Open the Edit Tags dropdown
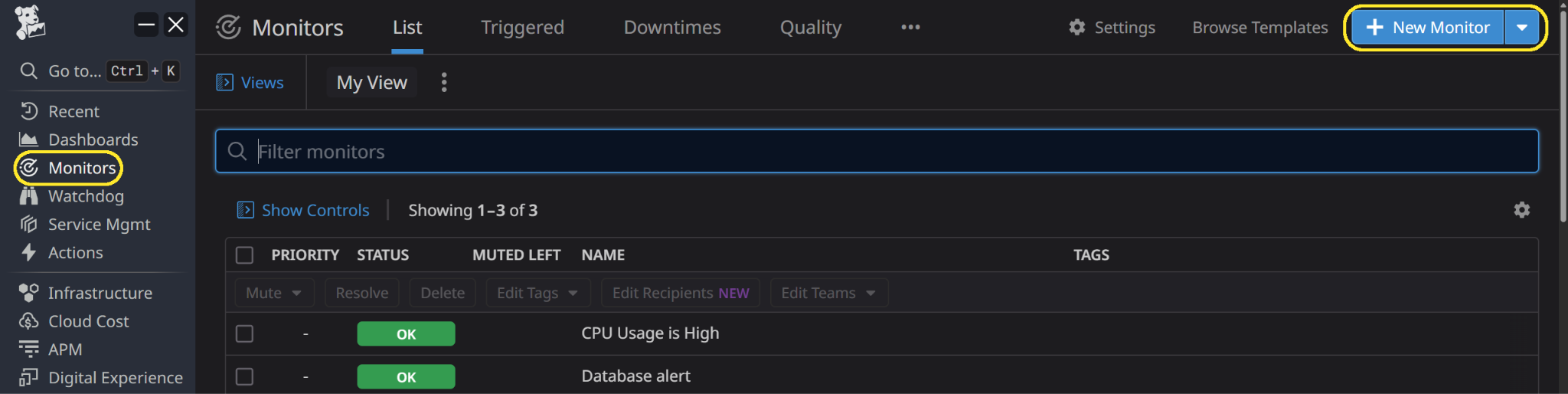 point(538,293)
